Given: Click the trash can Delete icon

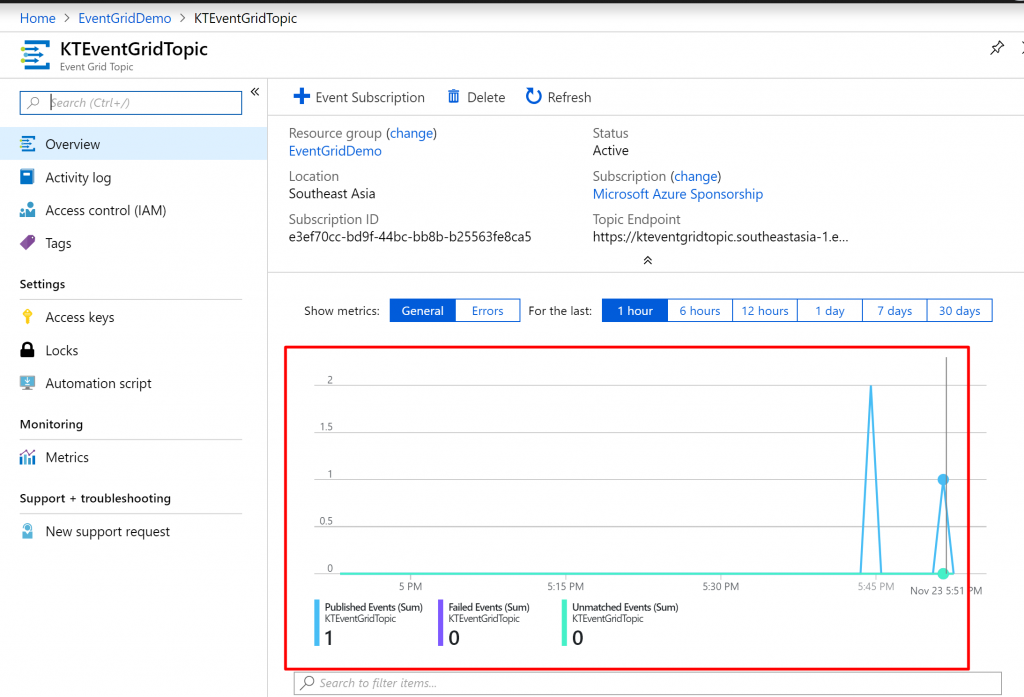Looking at the screenshot, I should point(453,97).
